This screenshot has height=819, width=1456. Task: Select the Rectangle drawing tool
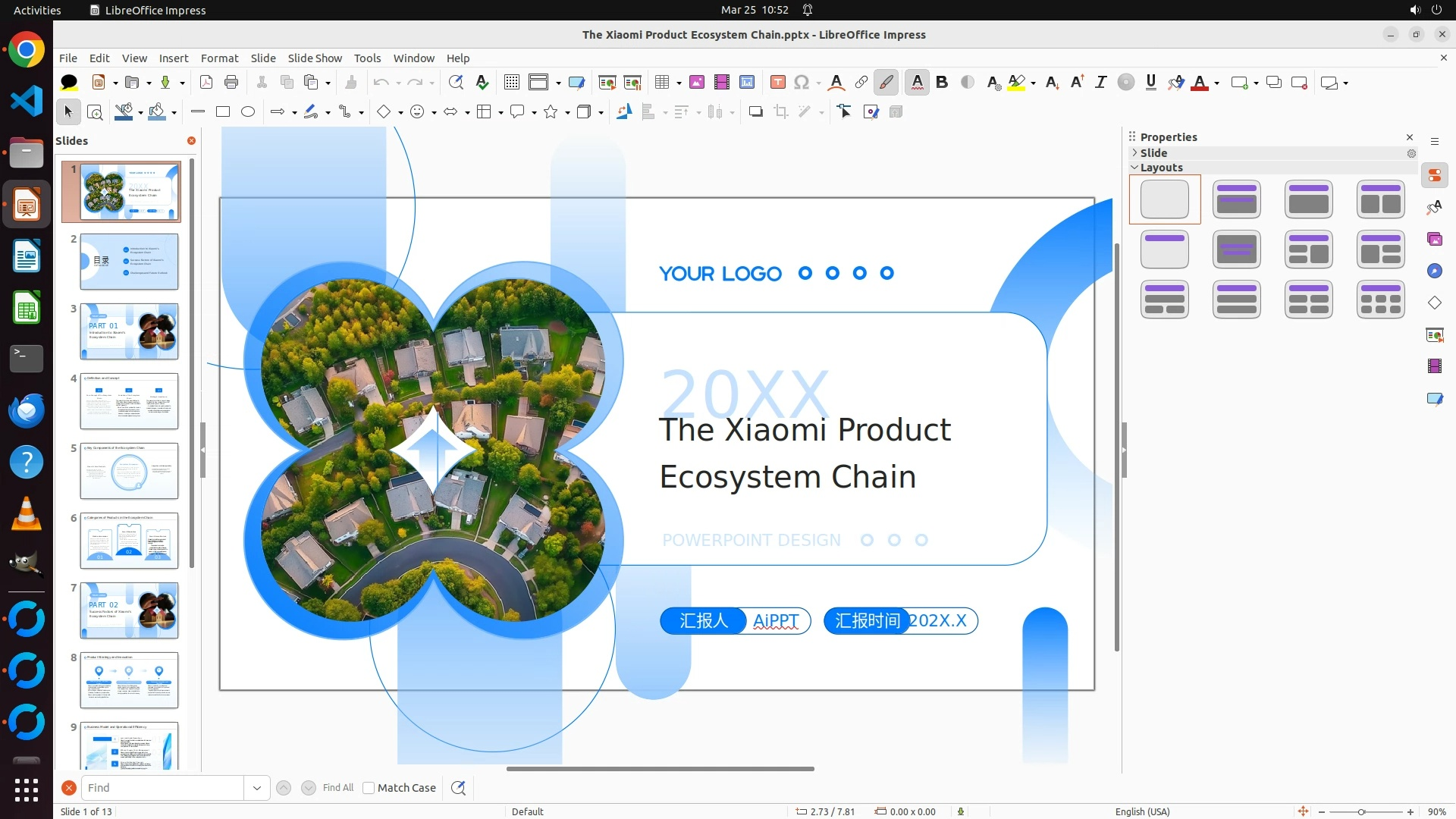point(223,112)
